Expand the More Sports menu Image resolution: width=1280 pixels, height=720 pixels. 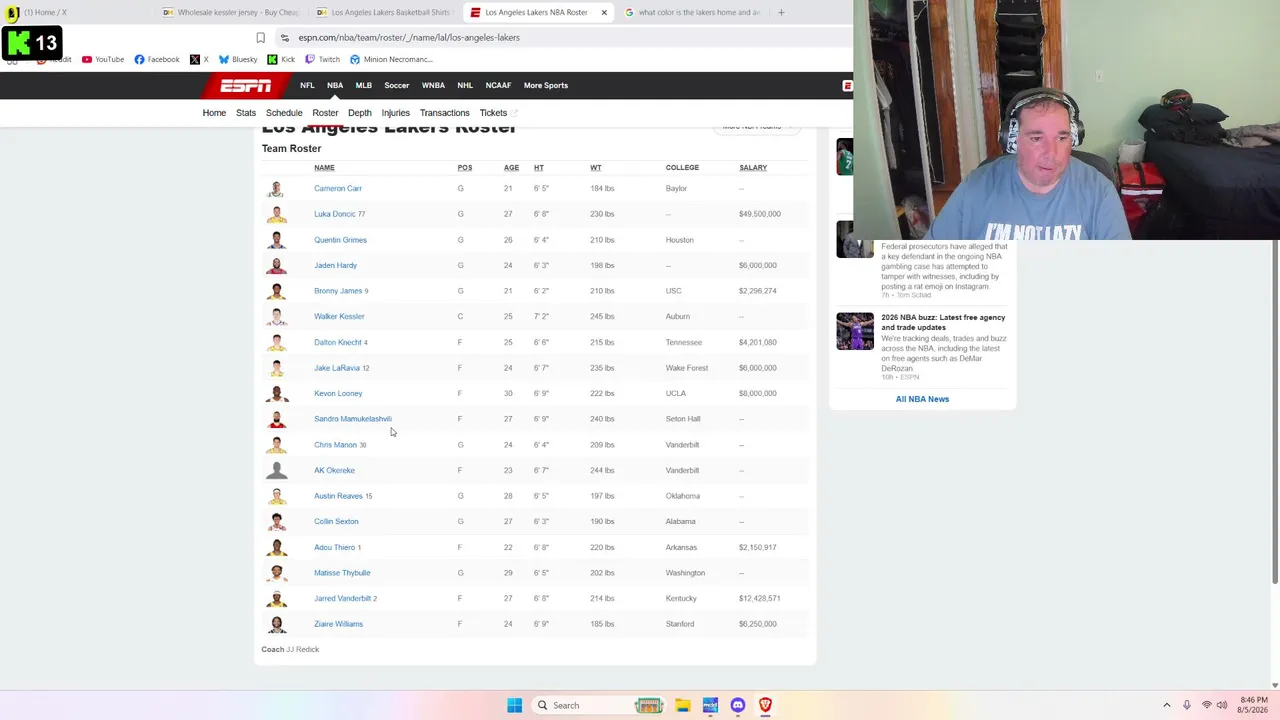[546, 85]
